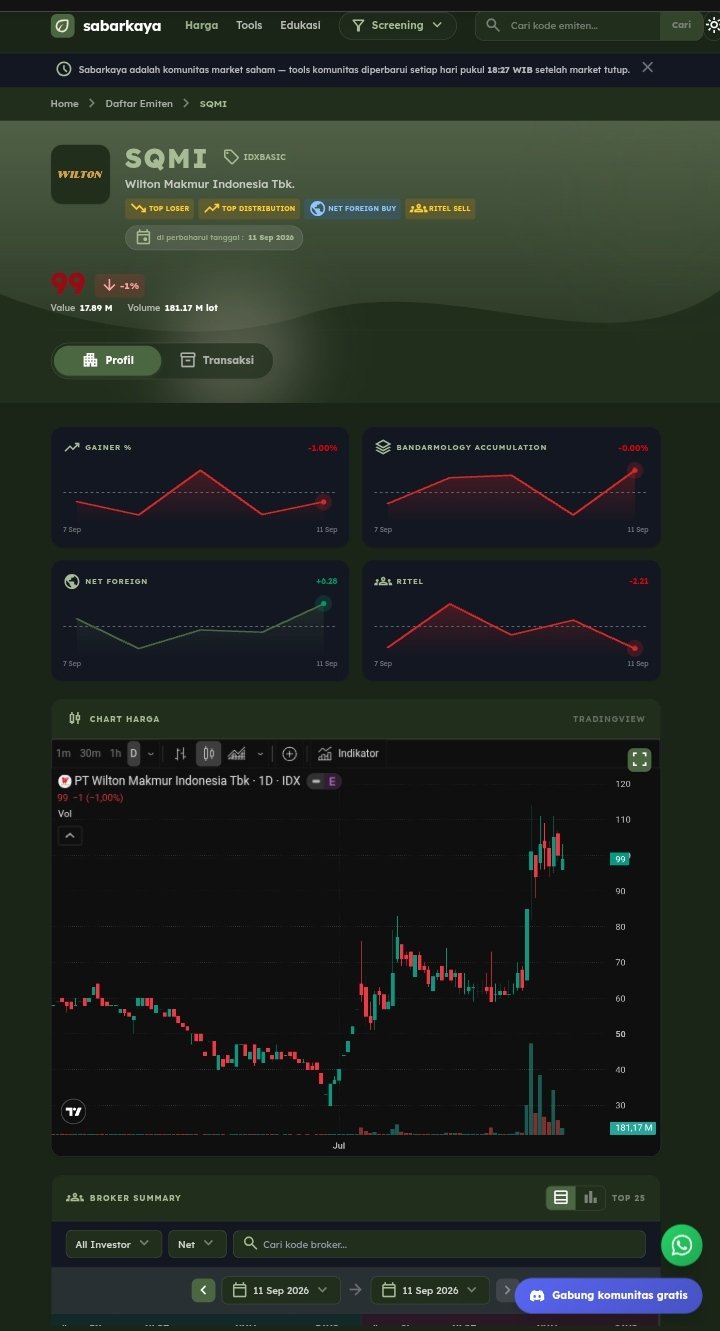Click the Ritel Sell badge

[x=440, y=208]
